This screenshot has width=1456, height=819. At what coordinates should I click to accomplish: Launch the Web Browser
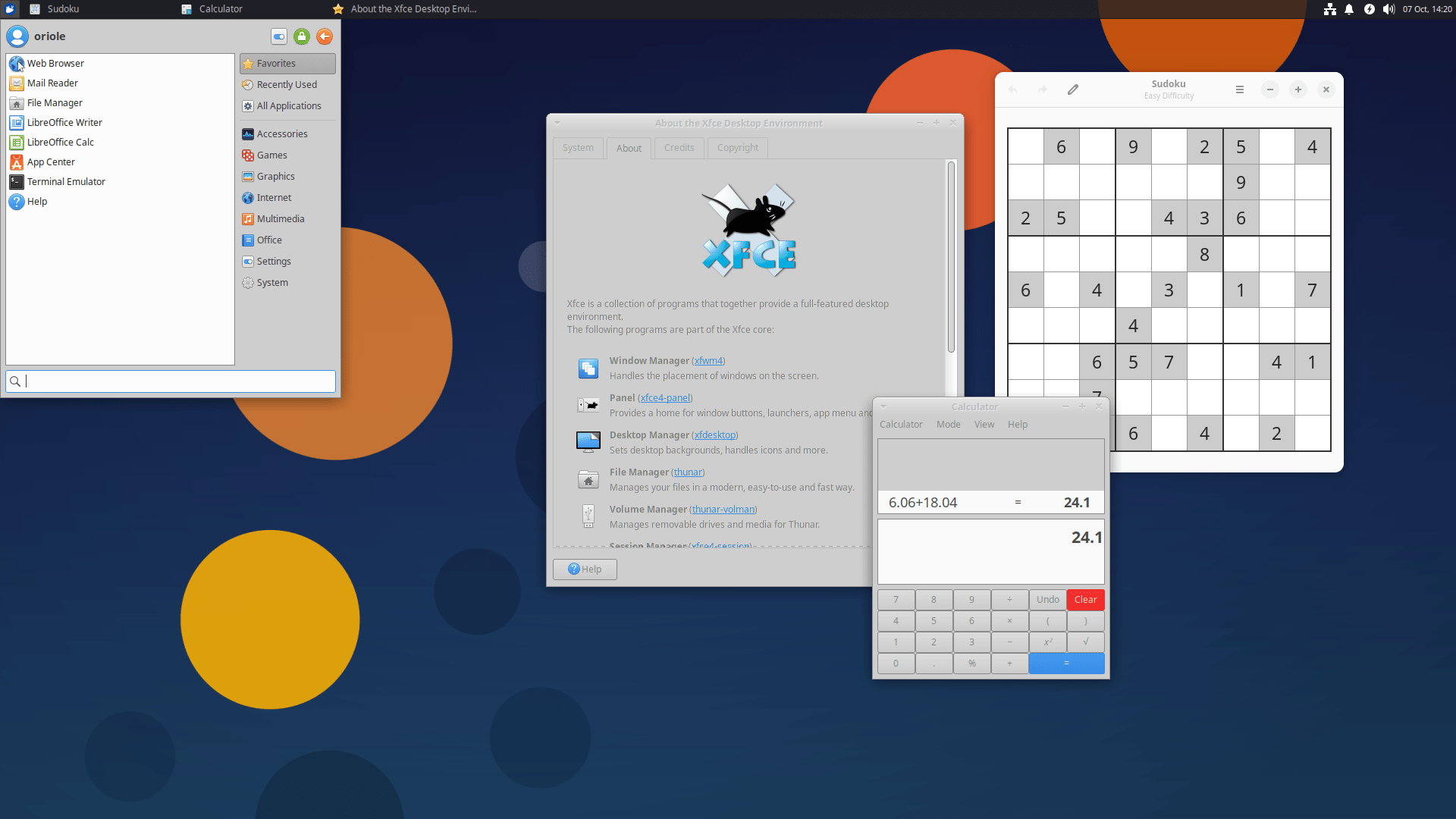[54, 63]
